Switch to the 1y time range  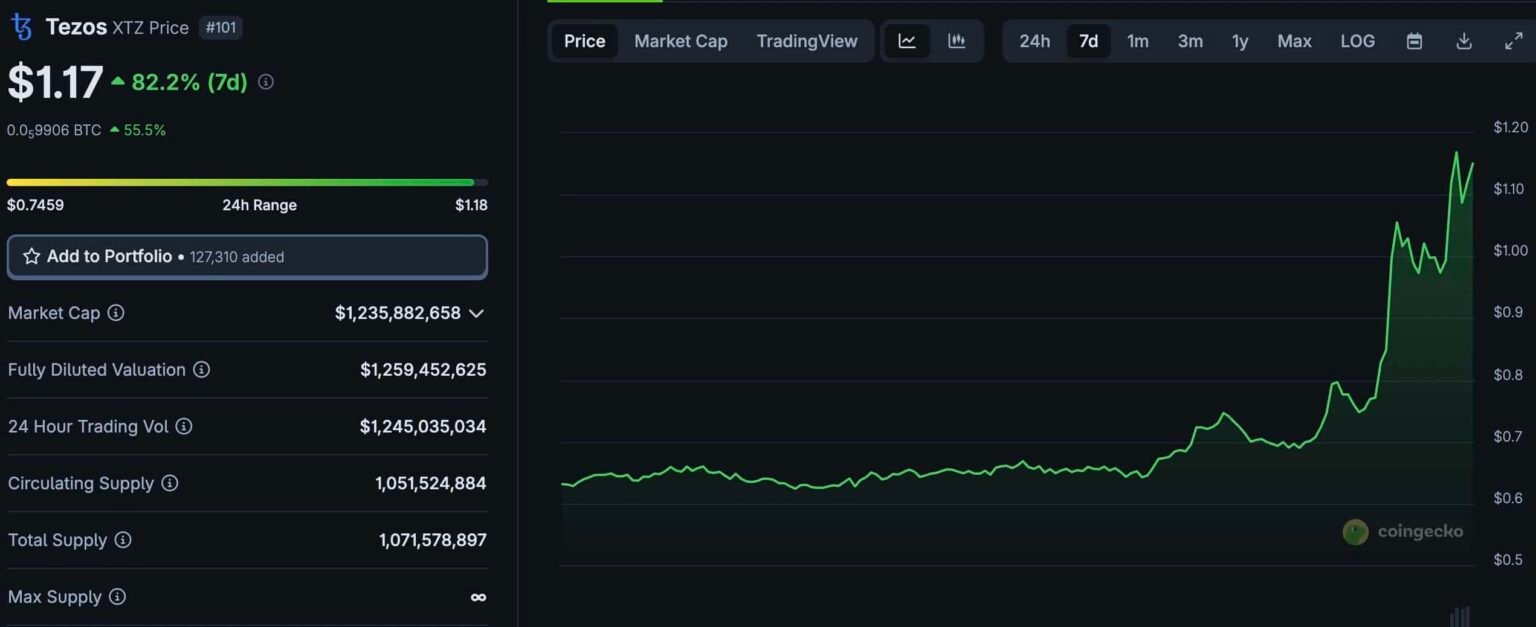click(1240, 41)
